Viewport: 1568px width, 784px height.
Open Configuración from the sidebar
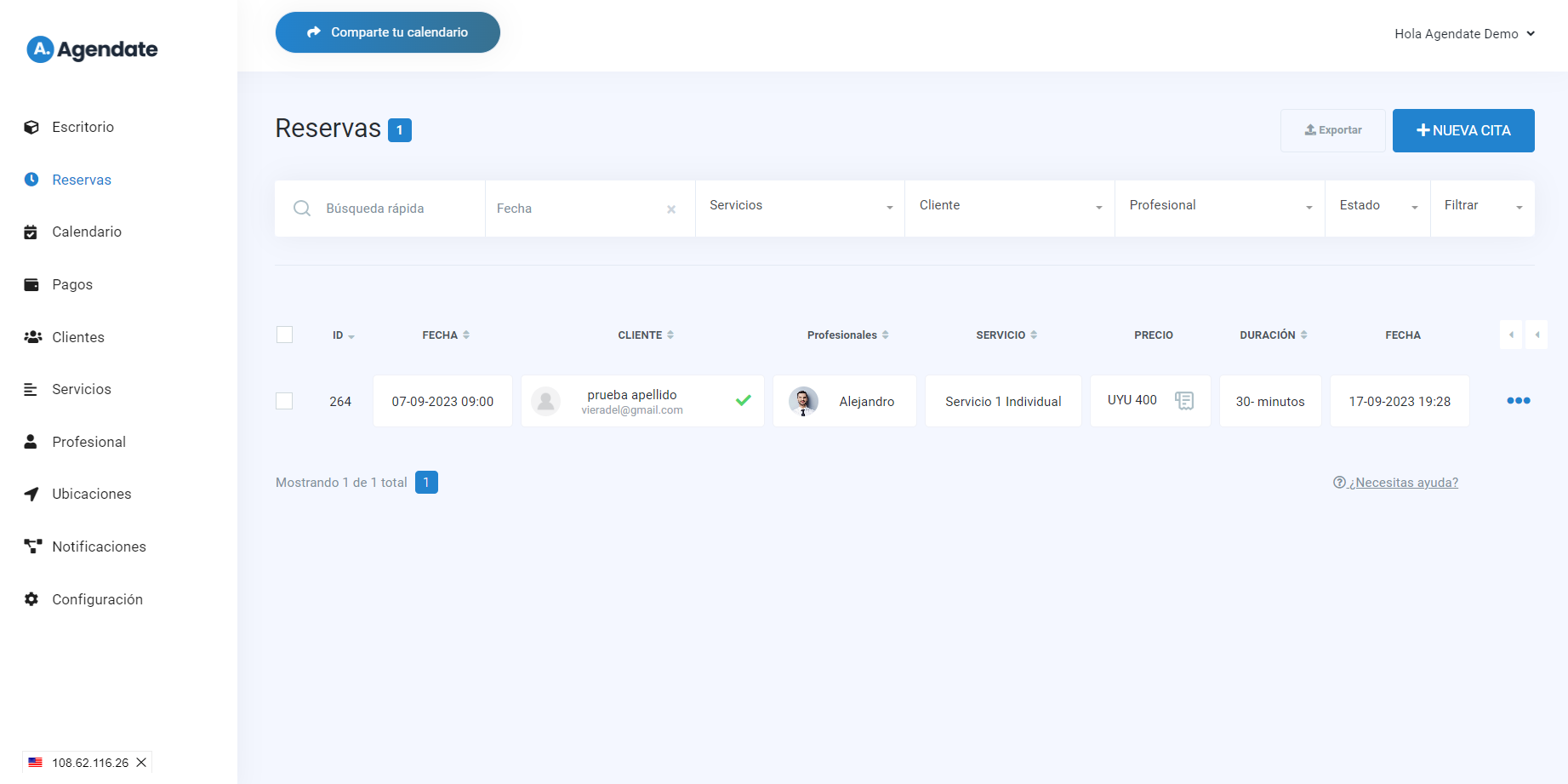[x=97, y=599]
